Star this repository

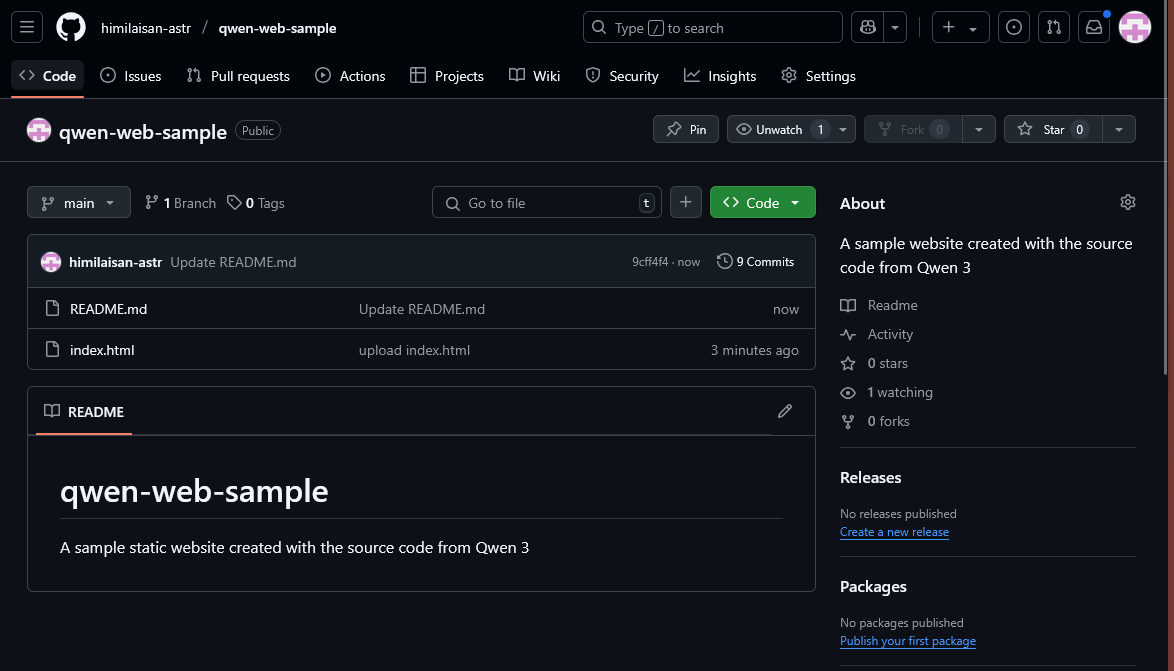[1052, 130]
